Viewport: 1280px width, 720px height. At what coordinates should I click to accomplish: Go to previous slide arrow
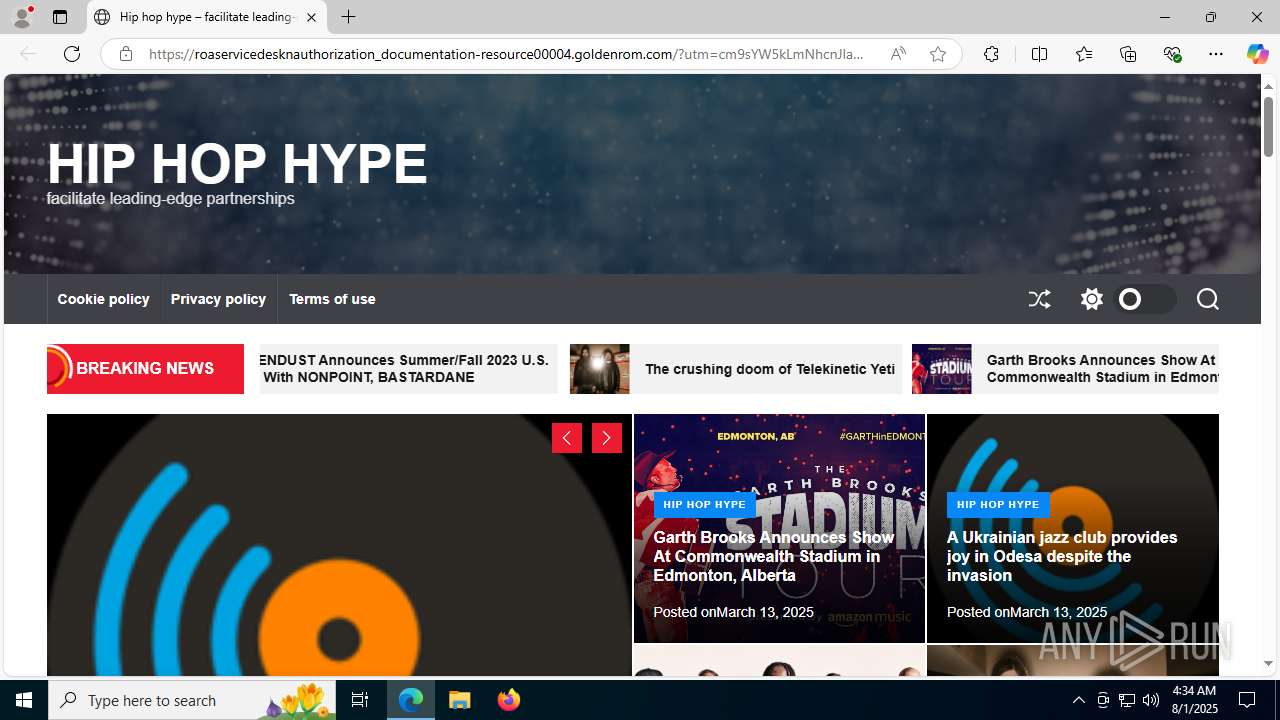[x=567, y=438]
